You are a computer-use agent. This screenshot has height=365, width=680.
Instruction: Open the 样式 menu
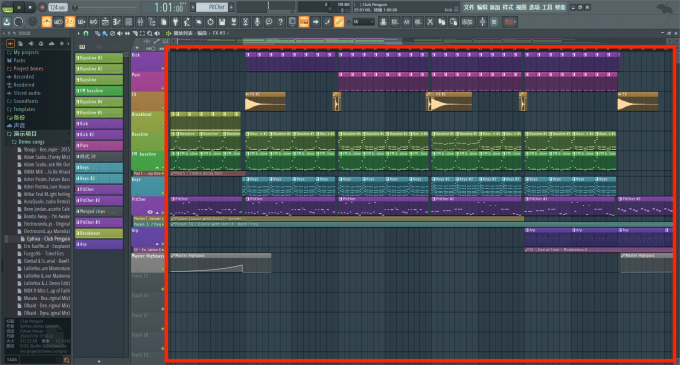(508, 7)
